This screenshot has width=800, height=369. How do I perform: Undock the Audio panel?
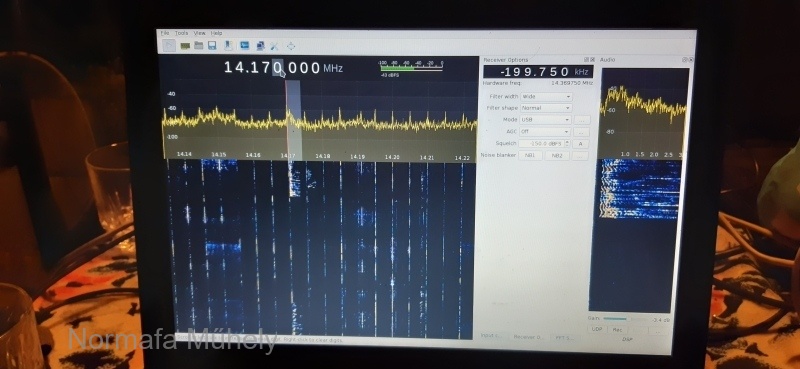685,60
